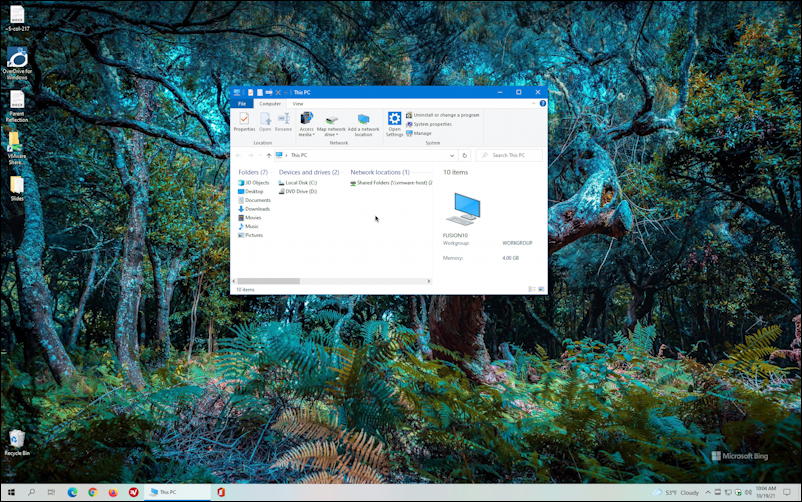The image size is (802, 502).
Task: Click the File Explorer help icon
Action: tap(543, 103)
